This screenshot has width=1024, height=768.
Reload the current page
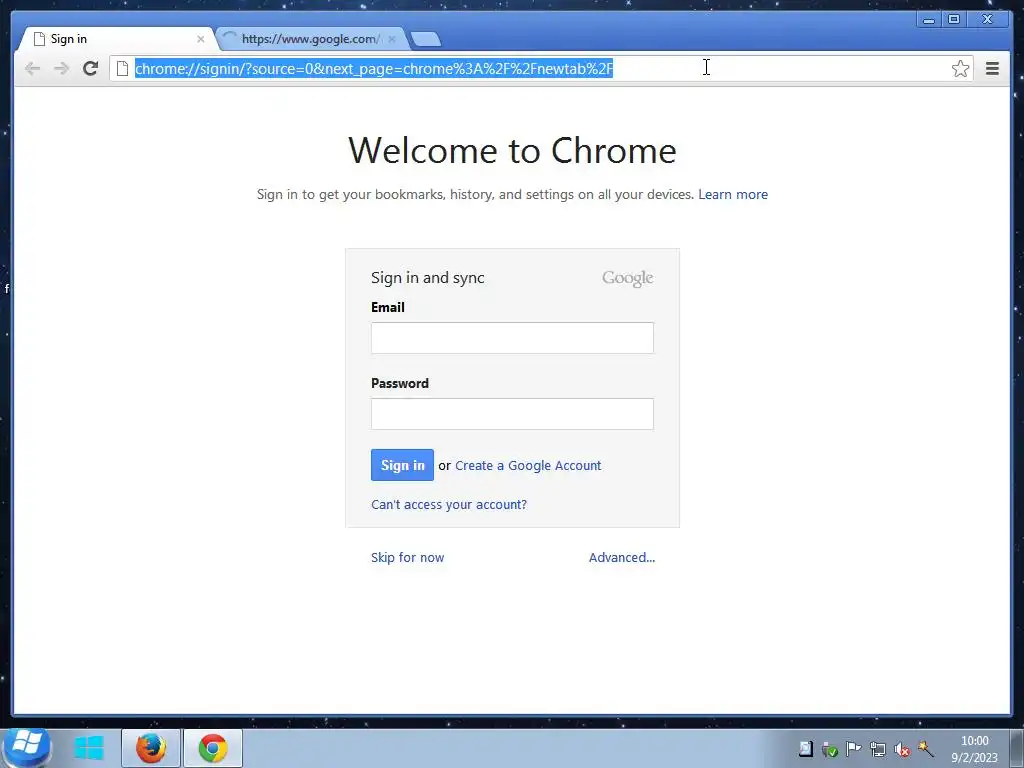tap(91, 68)
